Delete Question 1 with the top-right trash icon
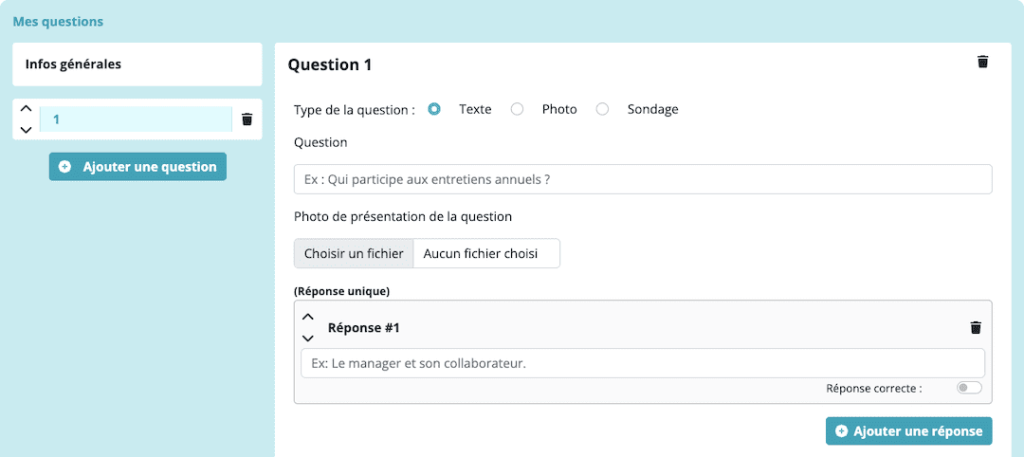 [982, 62]
